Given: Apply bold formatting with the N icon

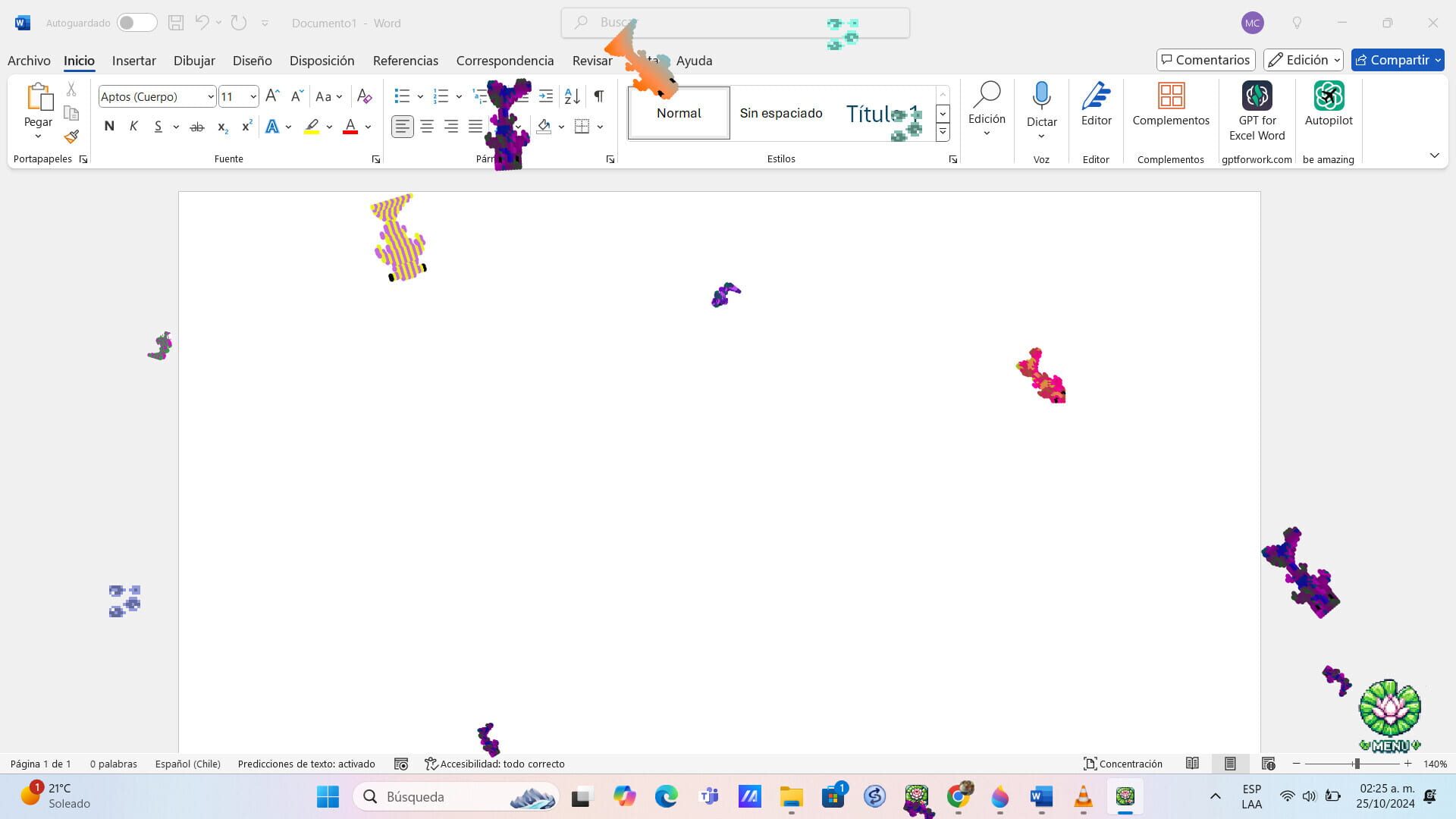Looking at the screenshot, I should 108,127.
